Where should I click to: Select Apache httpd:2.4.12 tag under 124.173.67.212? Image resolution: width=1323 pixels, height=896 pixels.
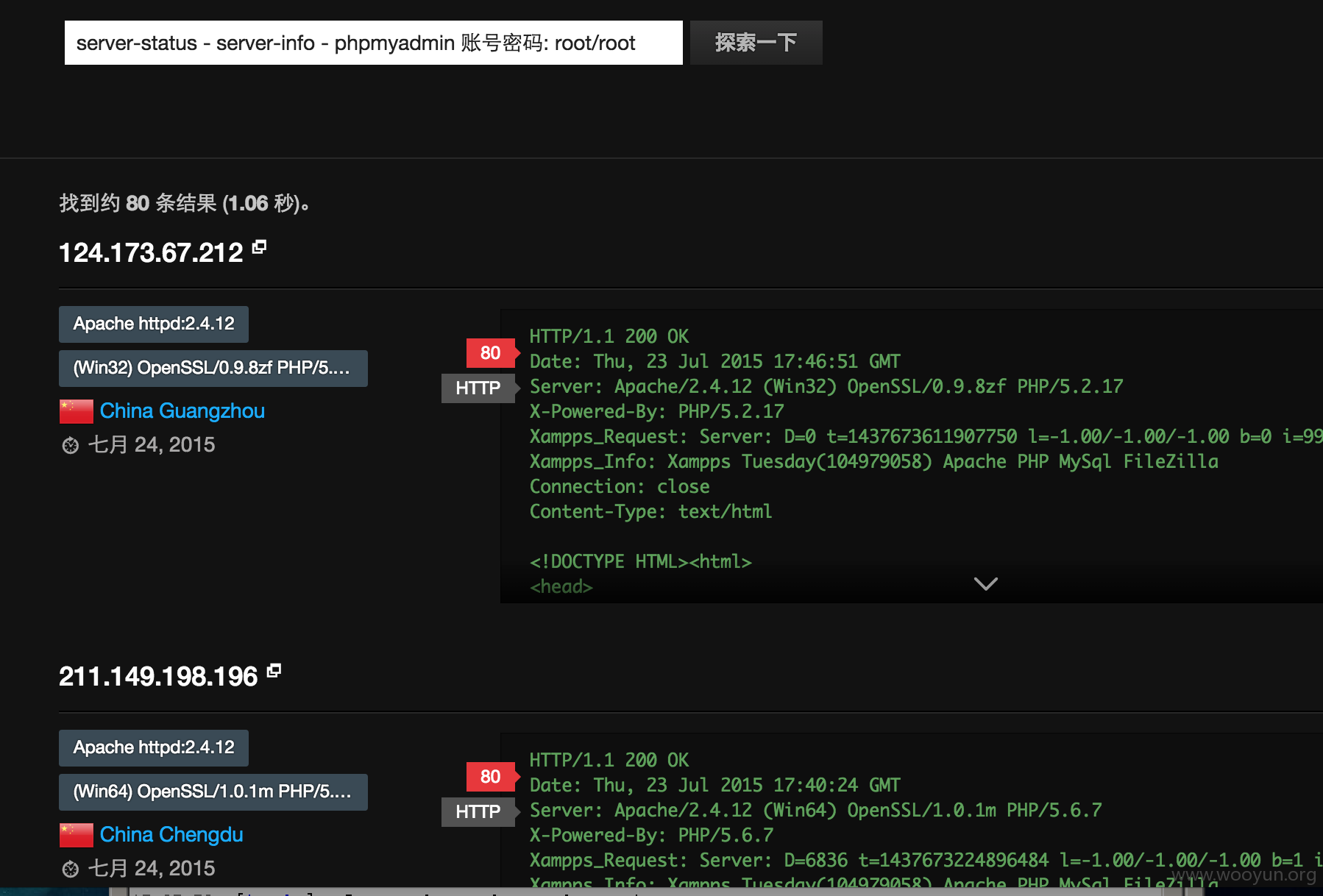click(154, 324)
